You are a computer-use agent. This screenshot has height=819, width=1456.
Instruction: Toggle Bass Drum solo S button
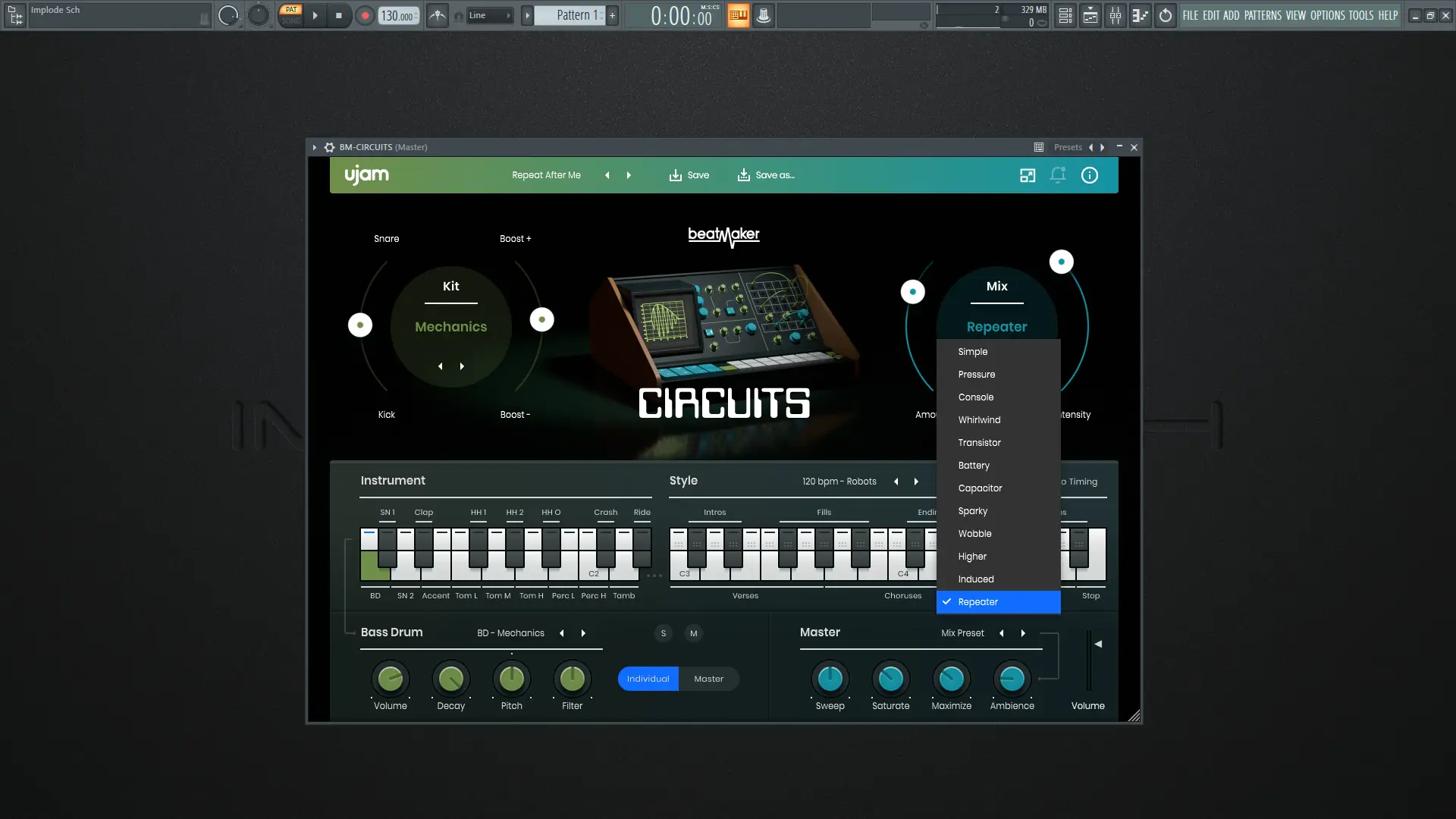pyautogui.click(x=663, y=633)
